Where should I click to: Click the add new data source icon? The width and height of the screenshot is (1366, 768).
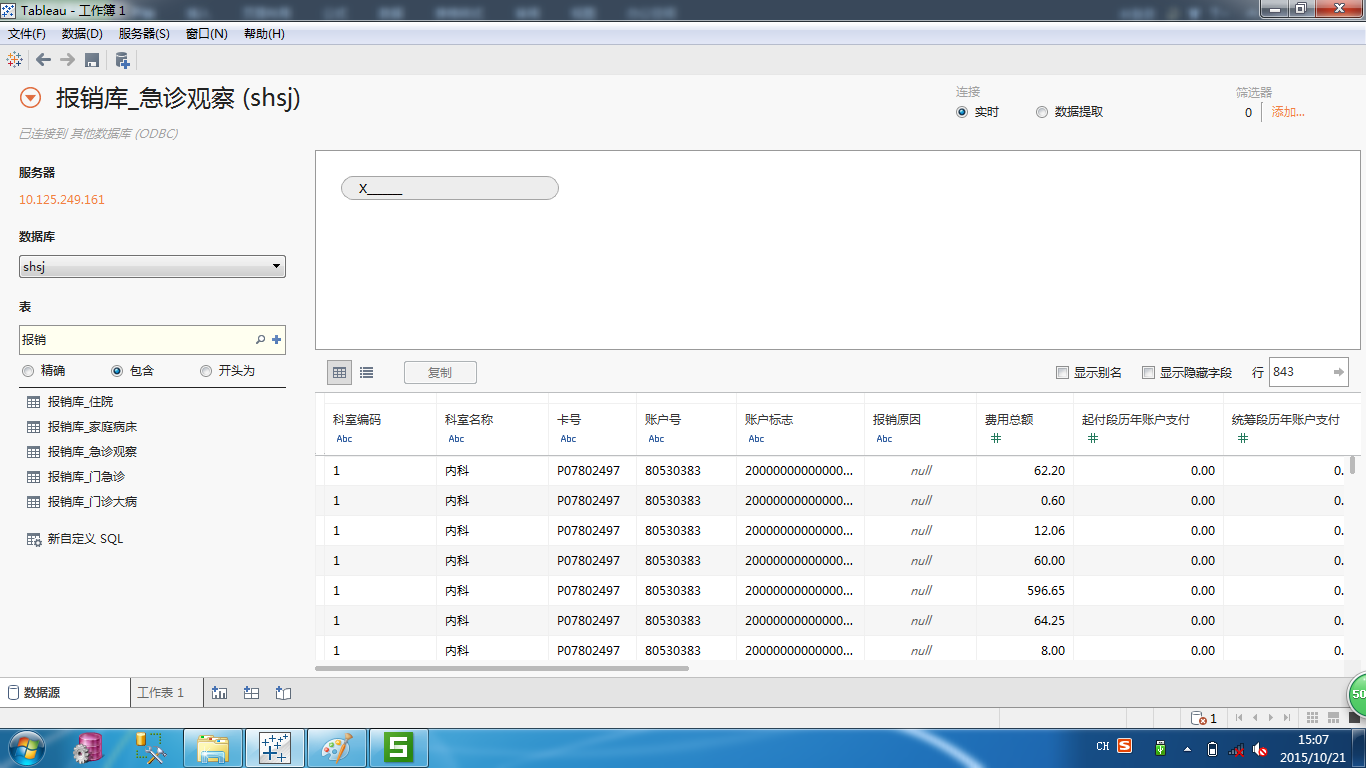[x=122, y=60]
